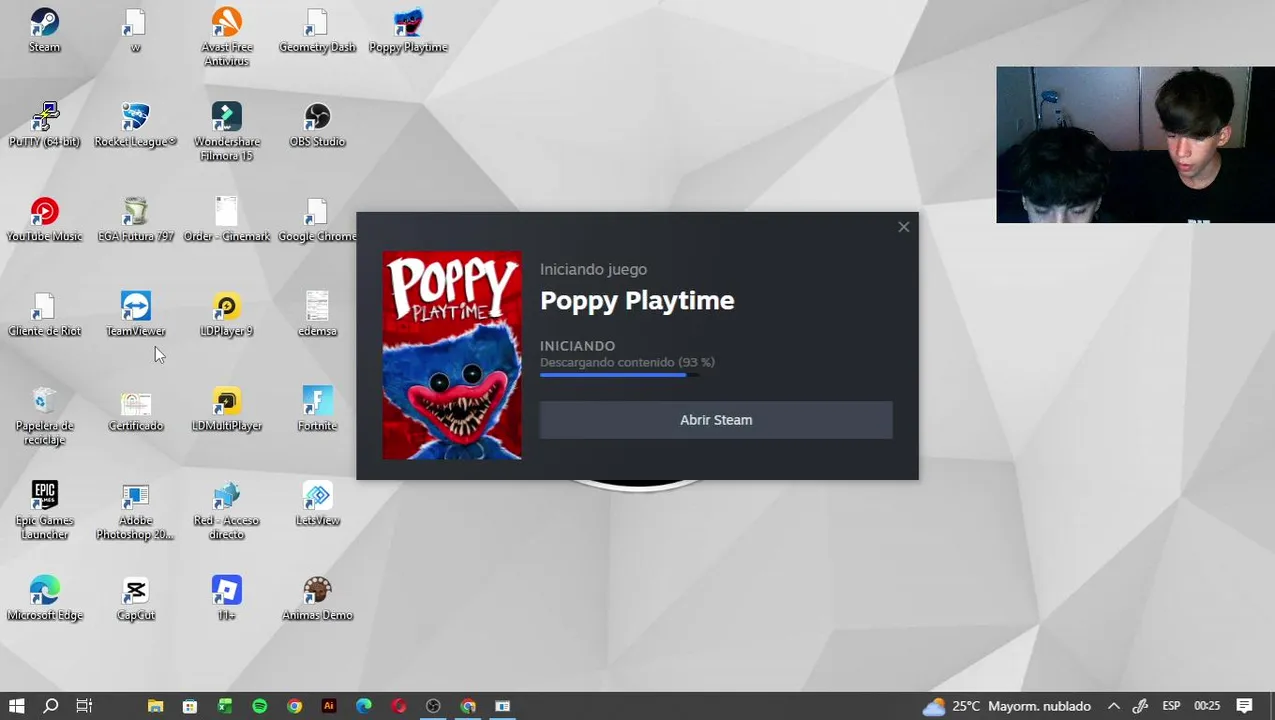
Task: Click the webcam overlay in the corner
Action: pos(1135,145)
